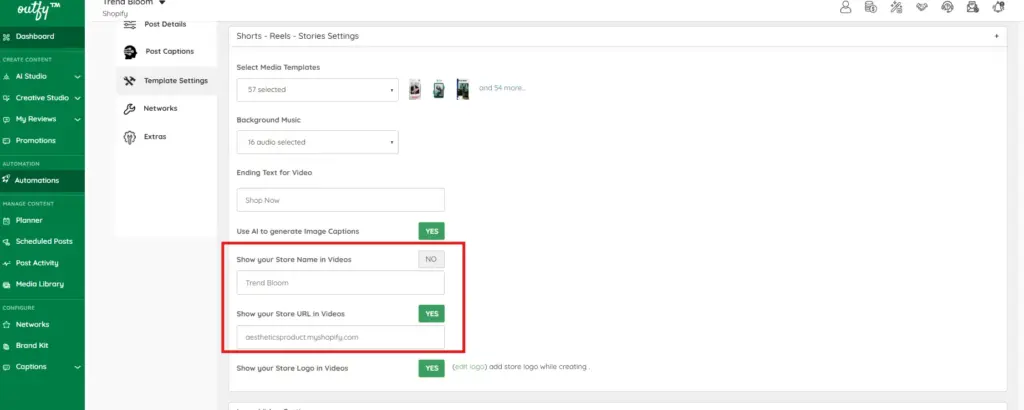The height and width of the screenshot is (410, 1024).
Task: Click the lightbulb icon for Extras
Action: [129, 137]
